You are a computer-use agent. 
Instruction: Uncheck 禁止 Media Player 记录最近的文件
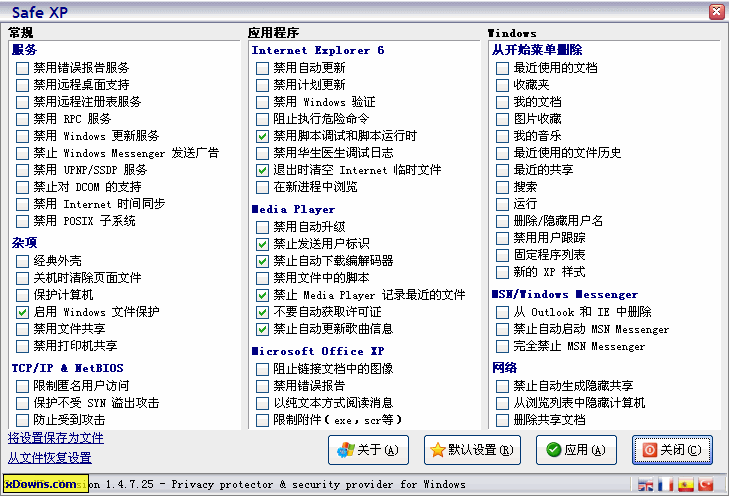point(262,295)
